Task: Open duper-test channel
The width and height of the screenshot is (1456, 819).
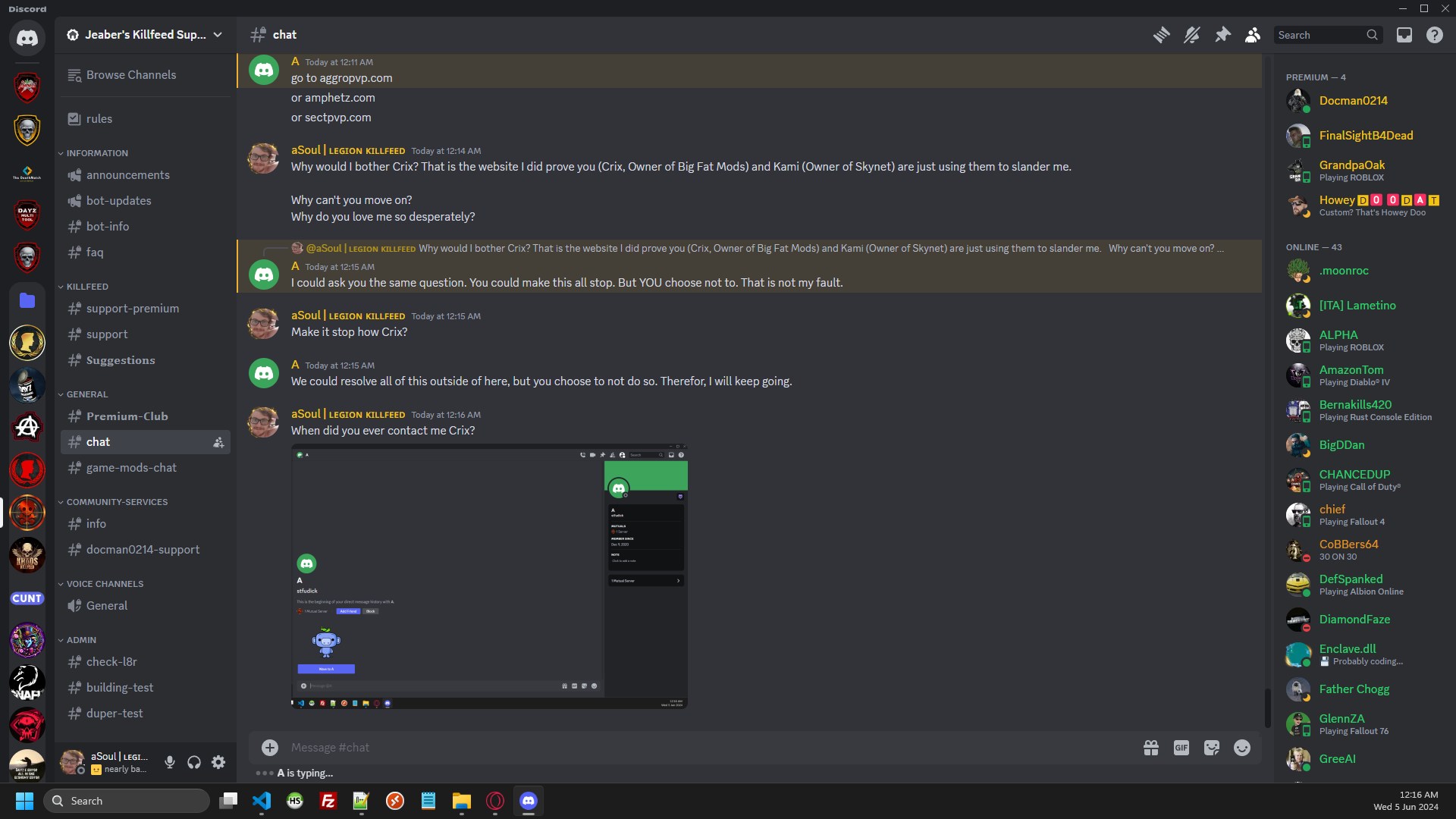Action: pos(146,714)
